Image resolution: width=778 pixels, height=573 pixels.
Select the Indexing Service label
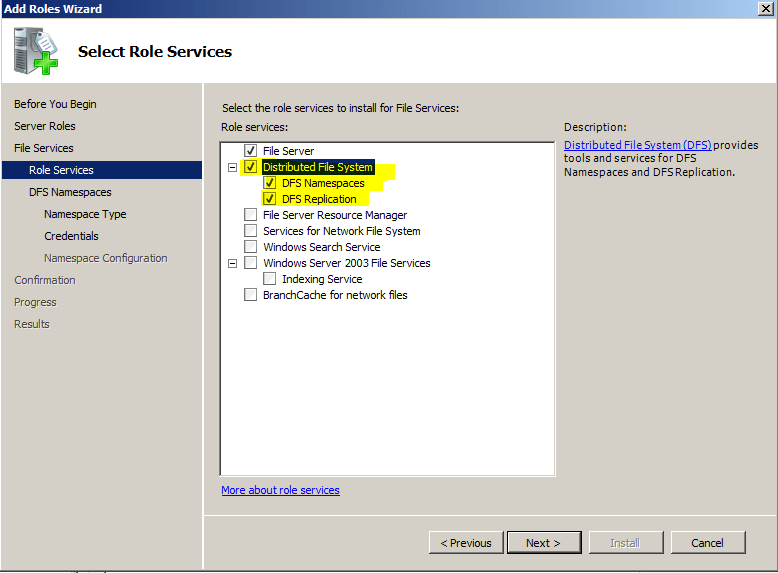point(322,279)
